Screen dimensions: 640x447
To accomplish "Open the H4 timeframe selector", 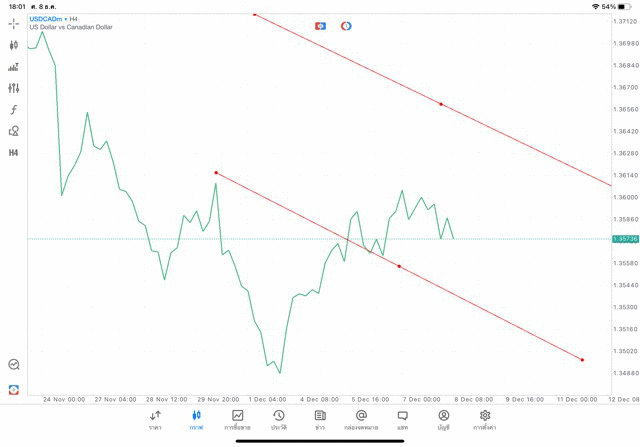I will tap(14, 153).
